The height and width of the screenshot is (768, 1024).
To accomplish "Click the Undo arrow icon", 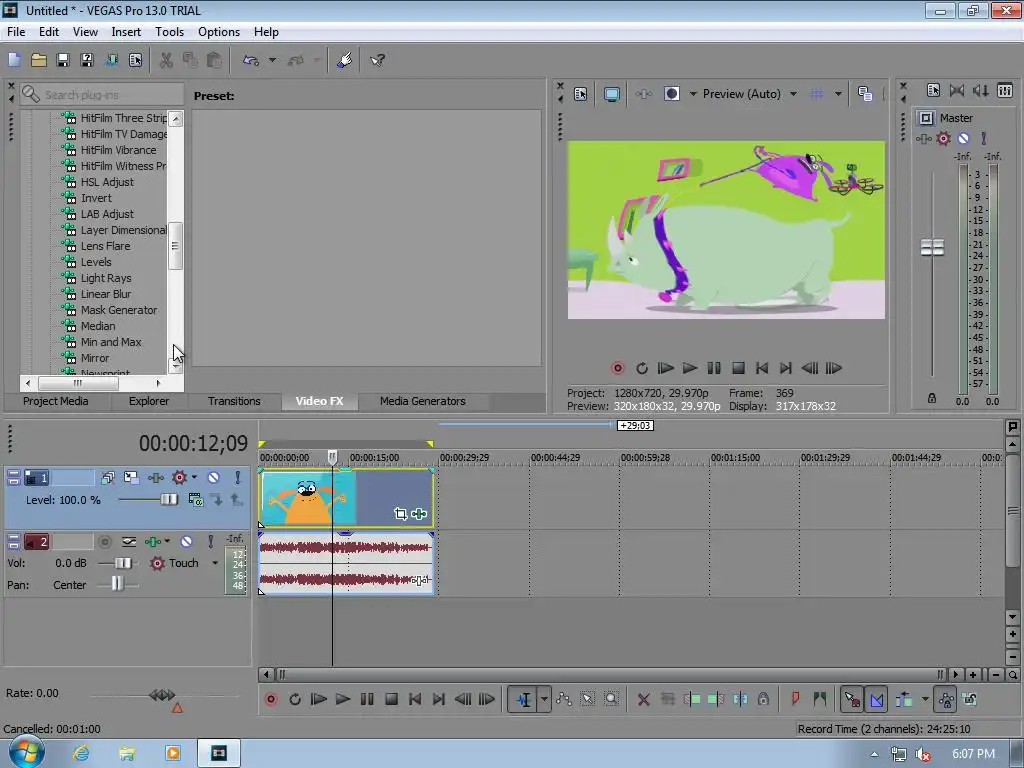I will (251, 61).
